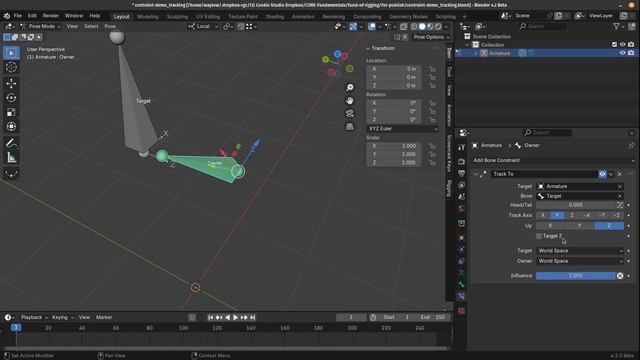Open the Tool properties tab icon
Screen dimensions: 640x360
(x=462, y=148)
